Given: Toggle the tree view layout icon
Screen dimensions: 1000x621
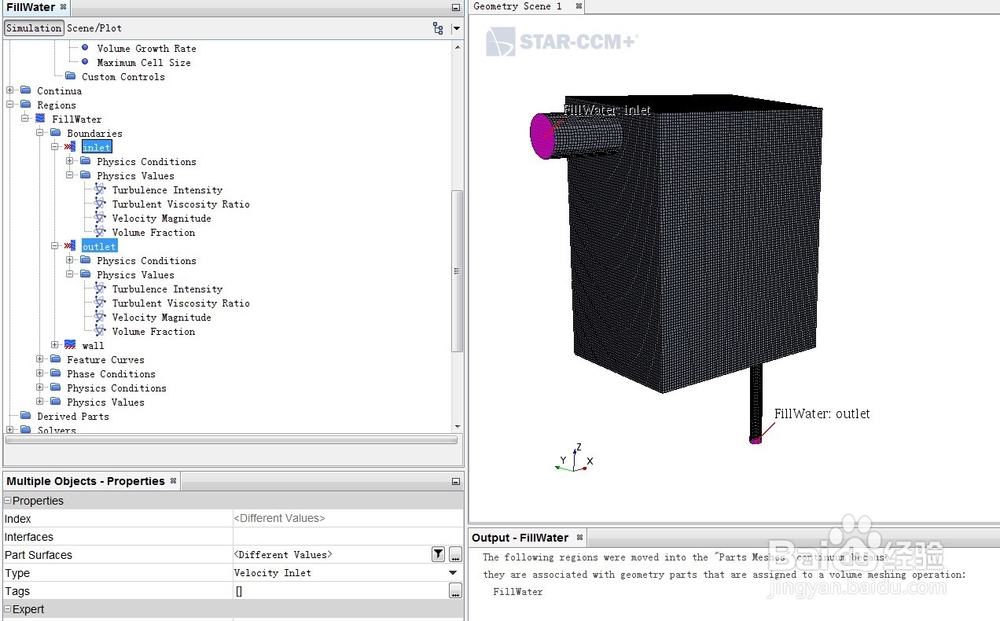Looking at the screenshot, I should click(438, 28).
